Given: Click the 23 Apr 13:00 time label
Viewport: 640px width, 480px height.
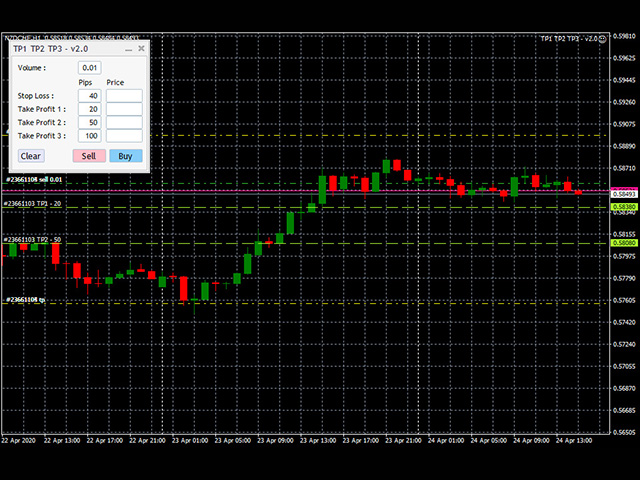Looking at the screenshot, I should tap(318, 441).
